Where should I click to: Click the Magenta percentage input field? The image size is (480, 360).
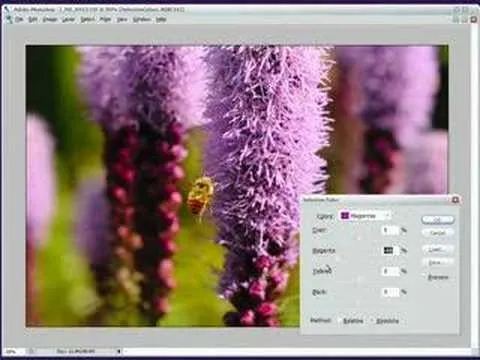(x=390, y=250)
